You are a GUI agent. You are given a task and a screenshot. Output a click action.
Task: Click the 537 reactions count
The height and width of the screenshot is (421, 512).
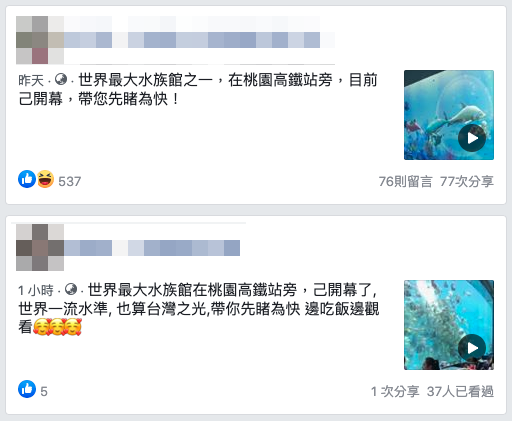(70, 182)
